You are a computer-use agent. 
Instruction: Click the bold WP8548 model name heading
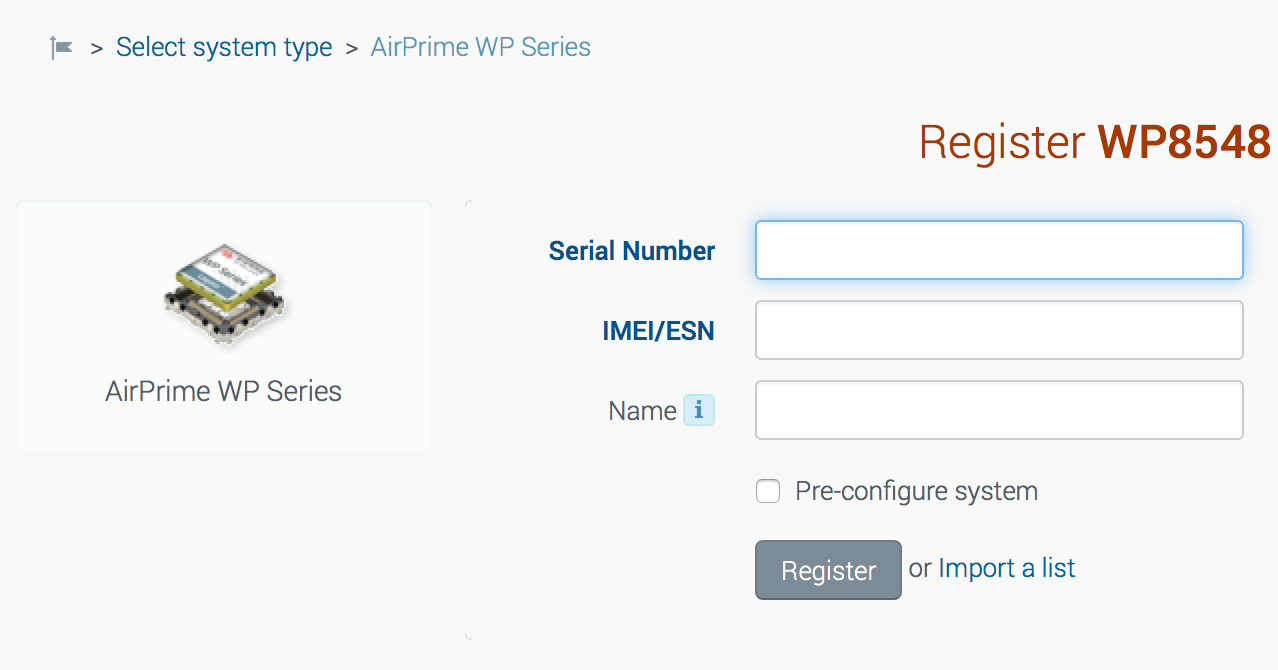coord(1185,142)
